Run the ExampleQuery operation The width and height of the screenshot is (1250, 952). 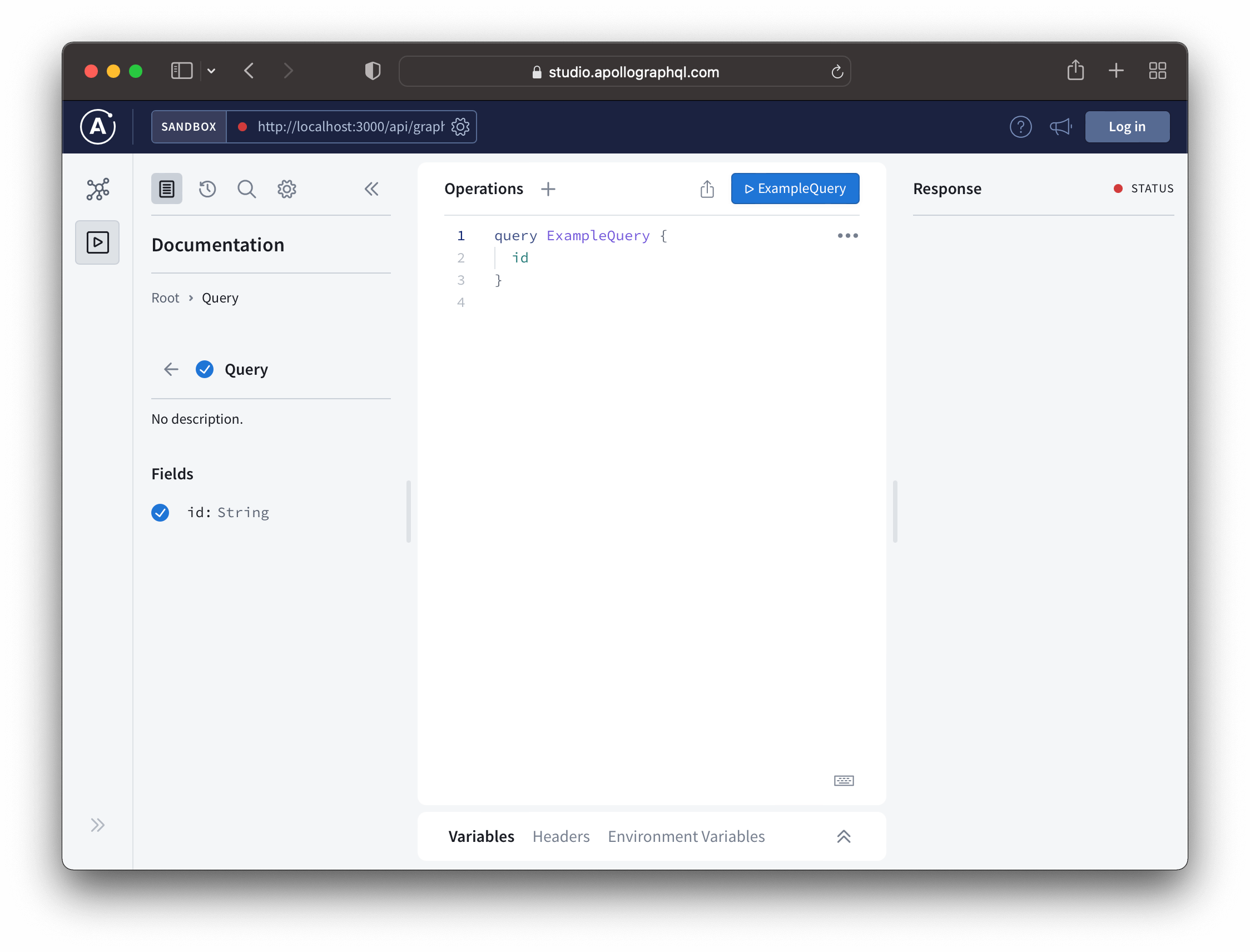pyautogui.click(x=795, y=189)
